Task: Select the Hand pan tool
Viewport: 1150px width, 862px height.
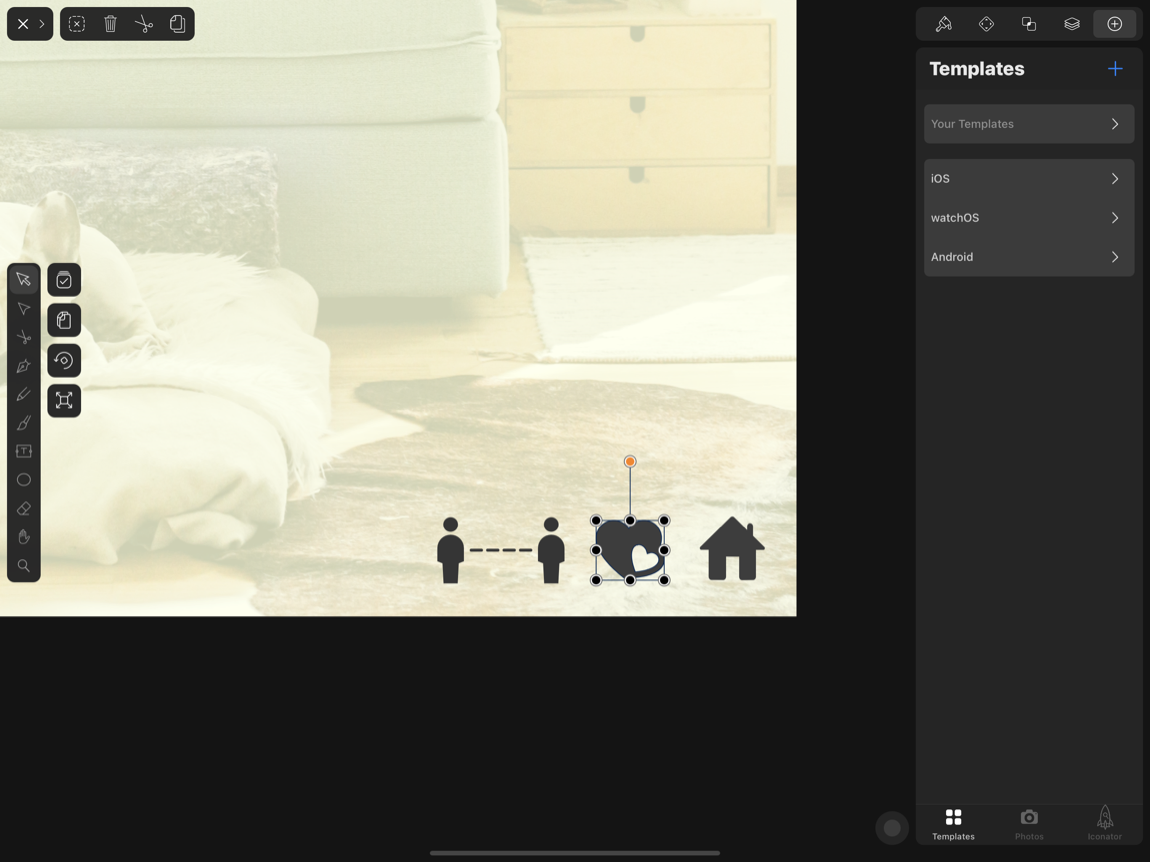Action: (x=23, y=537)
